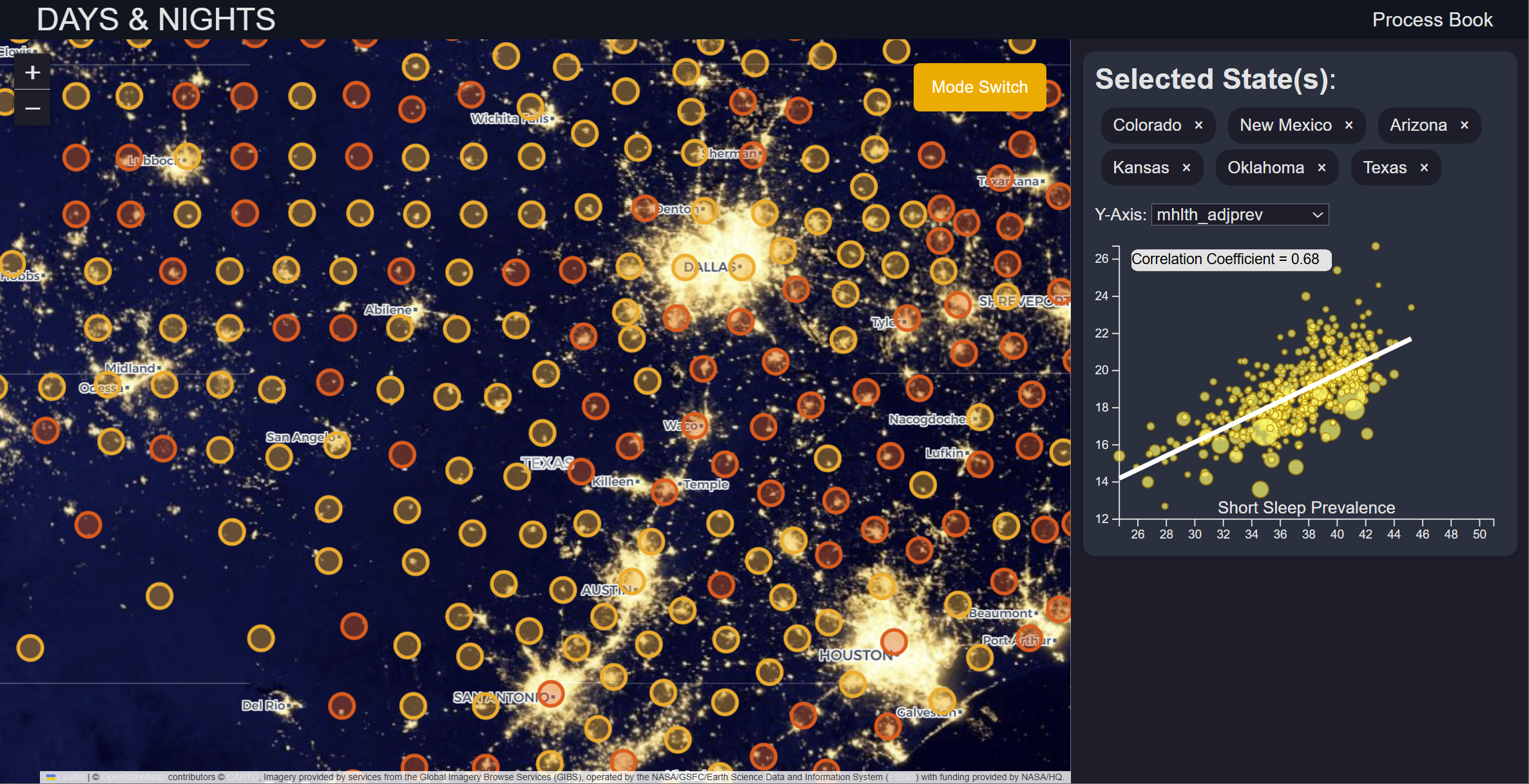1529x784 pixels.
Task: Select the red marker at San Antonio
Action: pyautogui.click(x=551, y=693)
